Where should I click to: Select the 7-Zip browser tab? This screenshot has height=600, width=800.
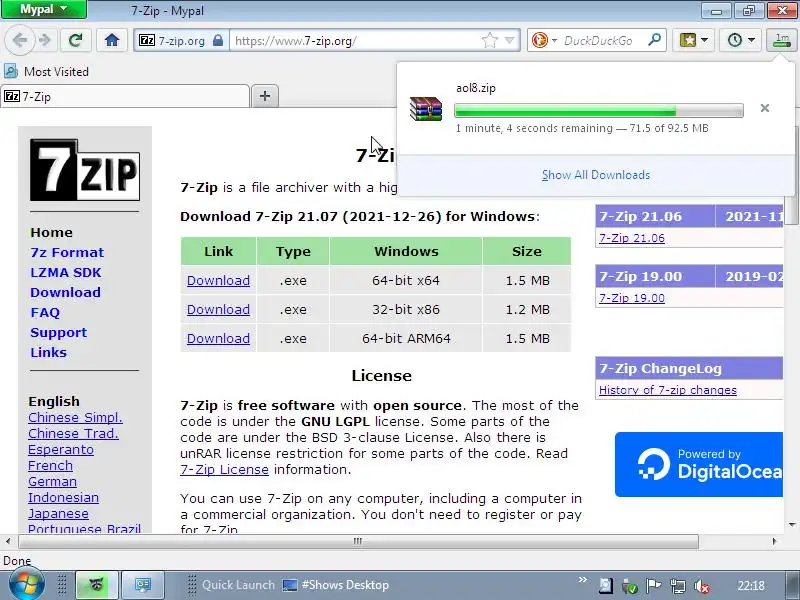(125, 96)
